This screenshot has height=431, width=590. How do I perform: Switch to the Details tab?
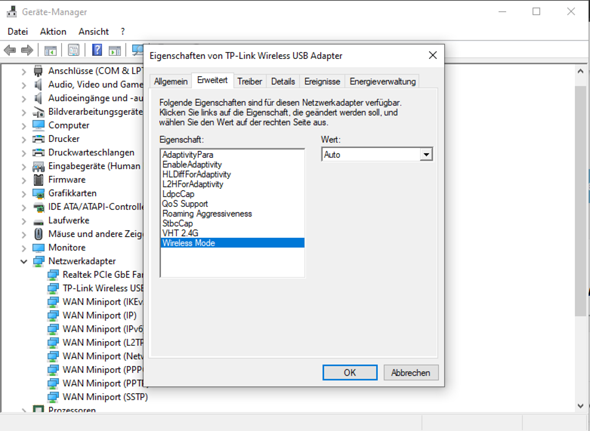click(283, 81)
